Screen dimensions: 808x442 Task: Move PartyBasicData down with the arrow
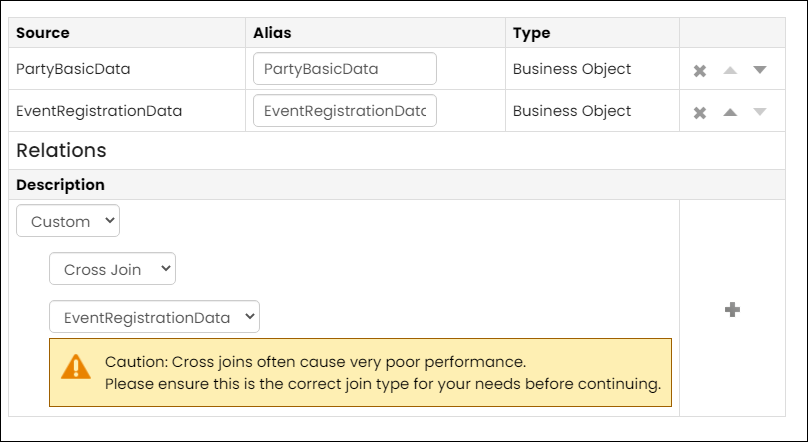760,70
